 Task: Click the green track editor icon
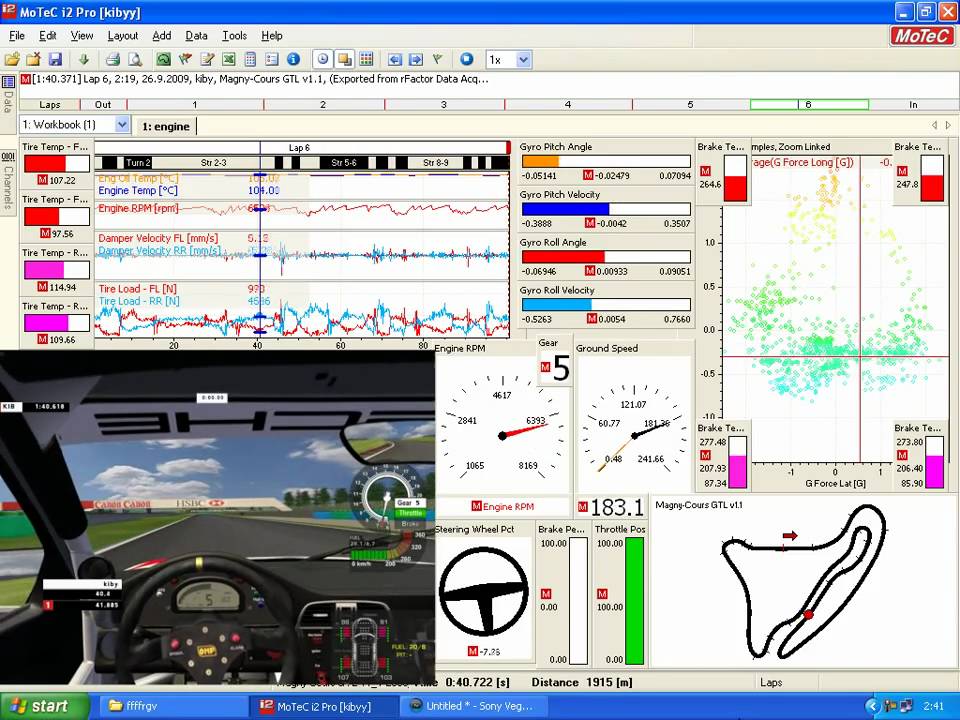[163, 59]
